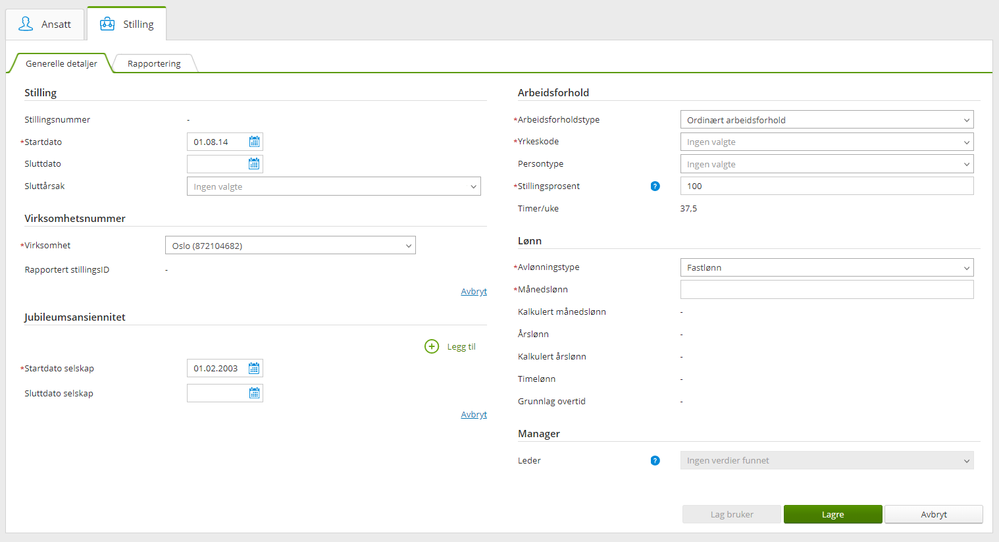The image size is (999, 542).
Task: Open calendar for Startdato selskap
Action: [x=254, y=368]
